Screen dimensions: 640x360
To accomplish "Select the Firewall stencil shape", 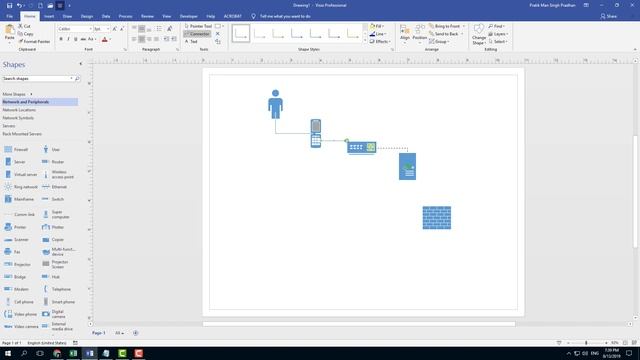I will pyautogui.click(x=16, y=149).
